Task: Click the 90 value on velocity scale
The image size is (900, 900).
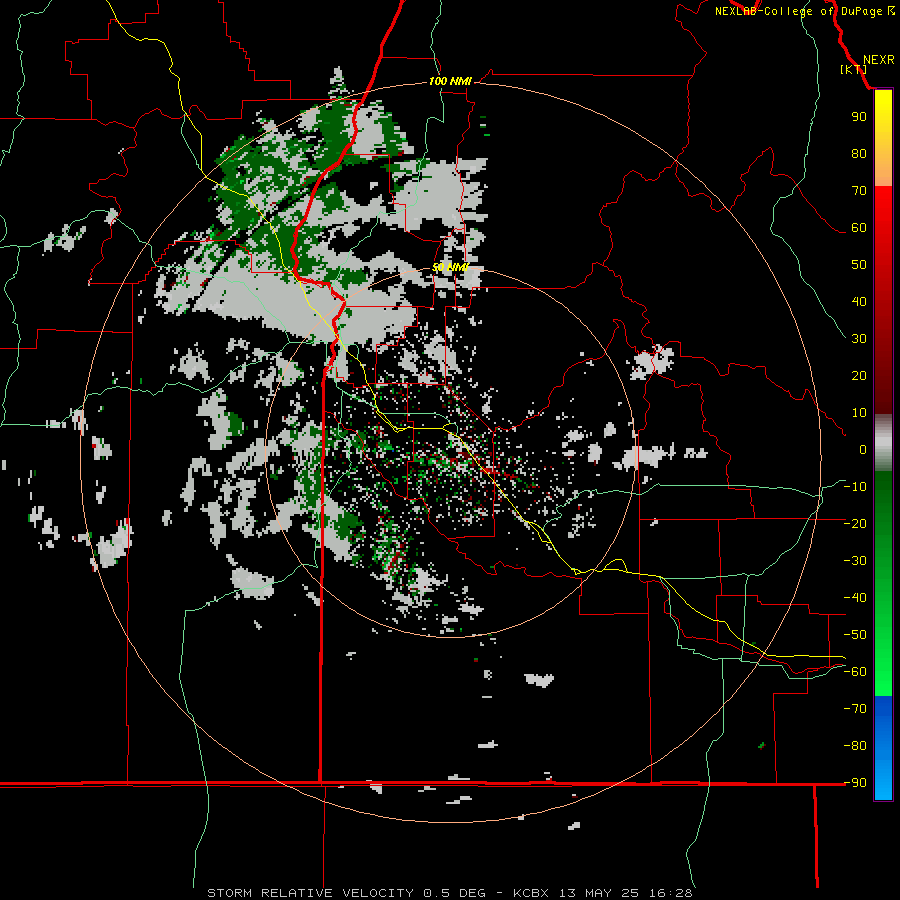Action: click(x=859, y=117)
